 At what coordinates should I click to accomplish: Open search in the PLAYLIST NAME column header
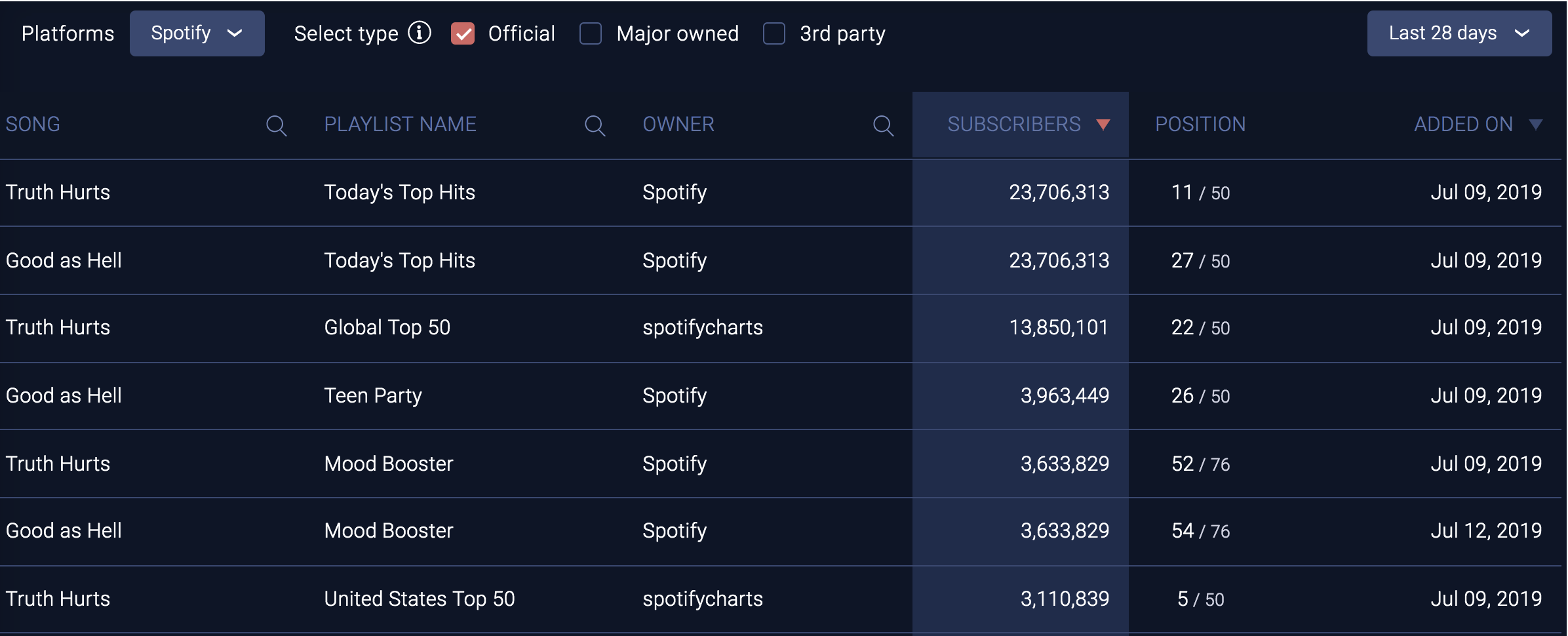coord(595,125)
